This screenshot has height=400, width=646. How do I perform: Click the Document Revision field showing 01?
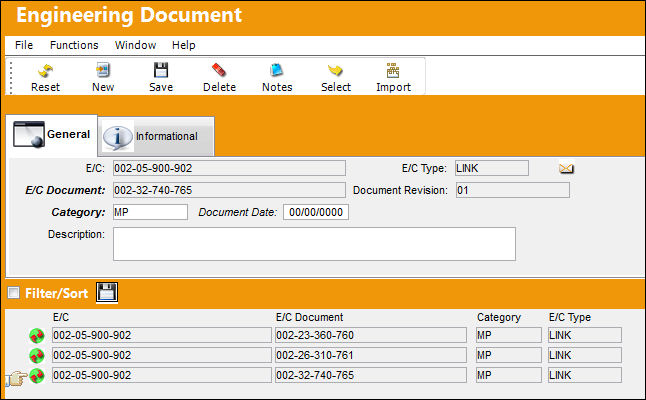click(513, 190)
